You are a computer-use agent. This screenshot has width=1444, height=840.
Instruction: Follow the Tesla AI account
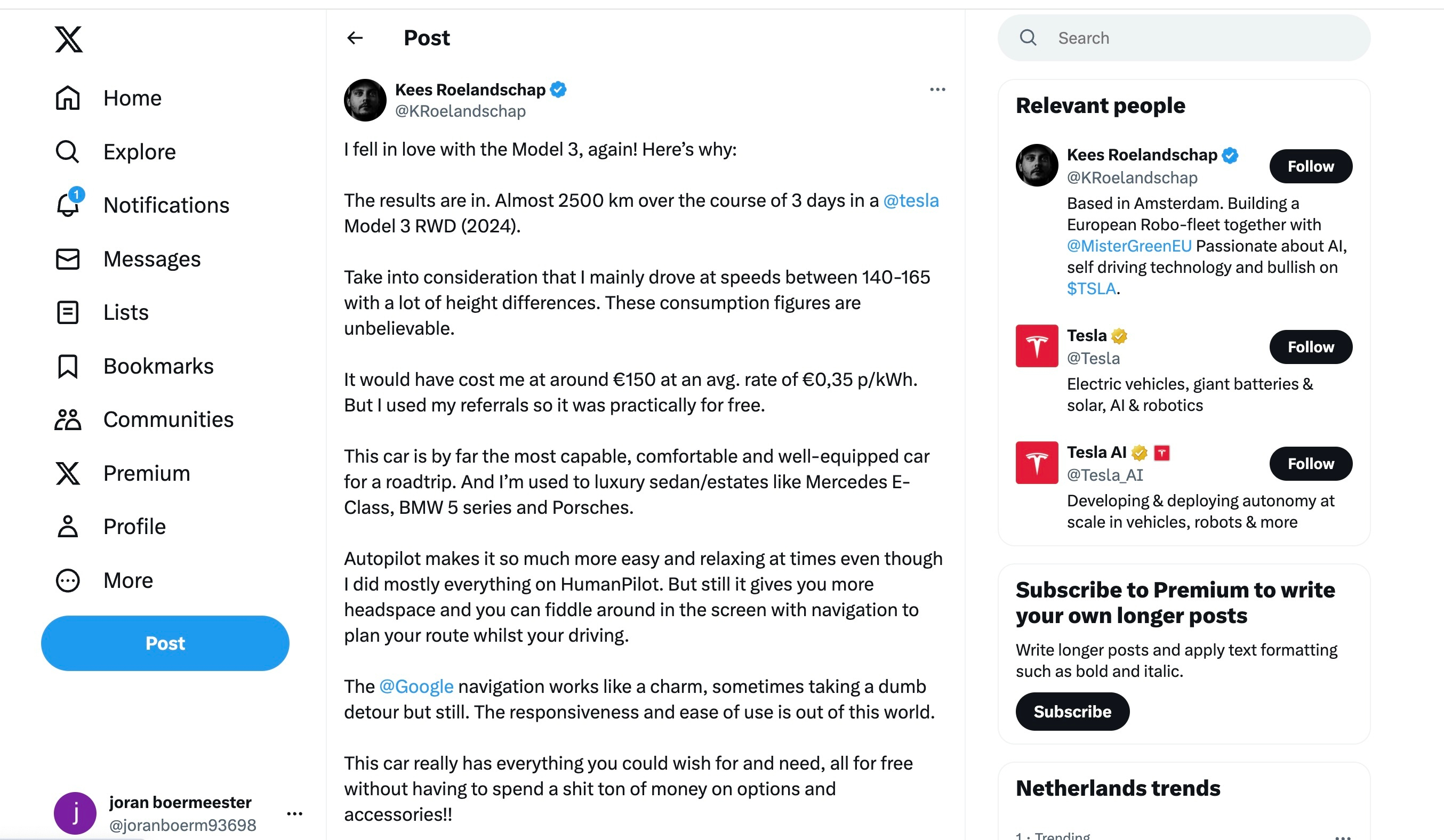(1311, 464)
